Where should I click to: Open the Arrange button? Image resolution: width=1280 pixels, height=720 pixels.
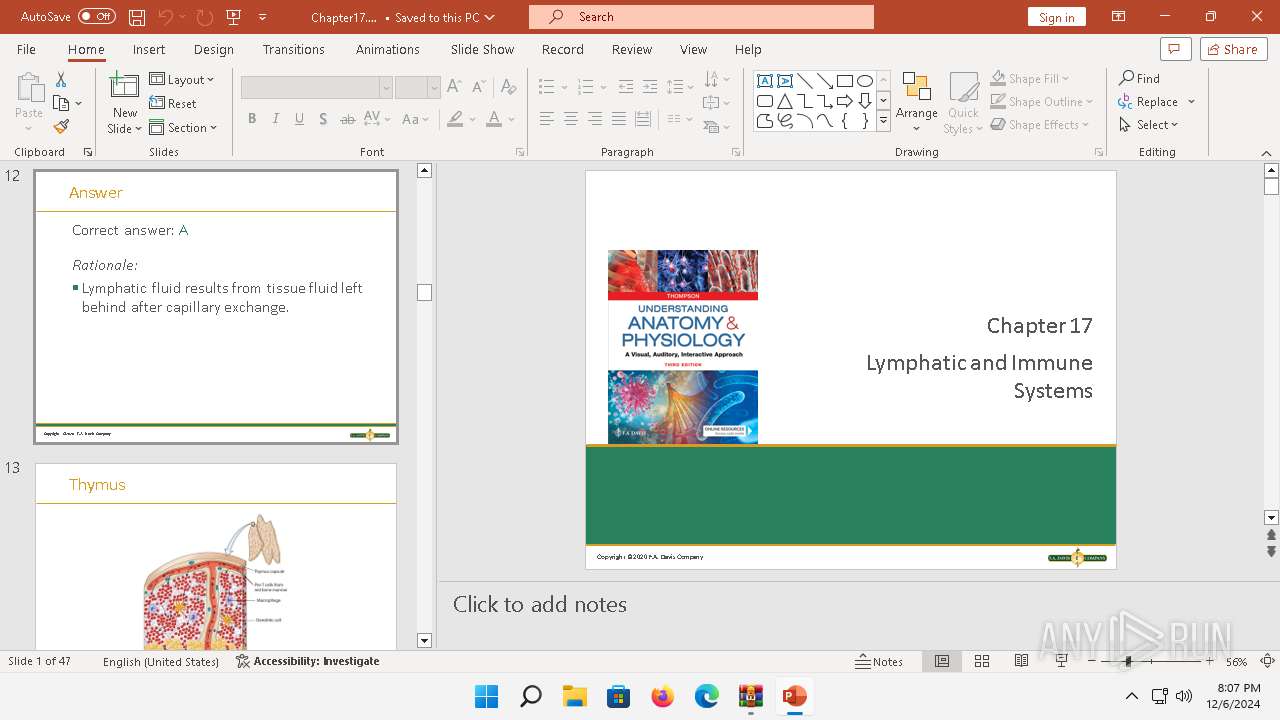[x=916, y=103]
